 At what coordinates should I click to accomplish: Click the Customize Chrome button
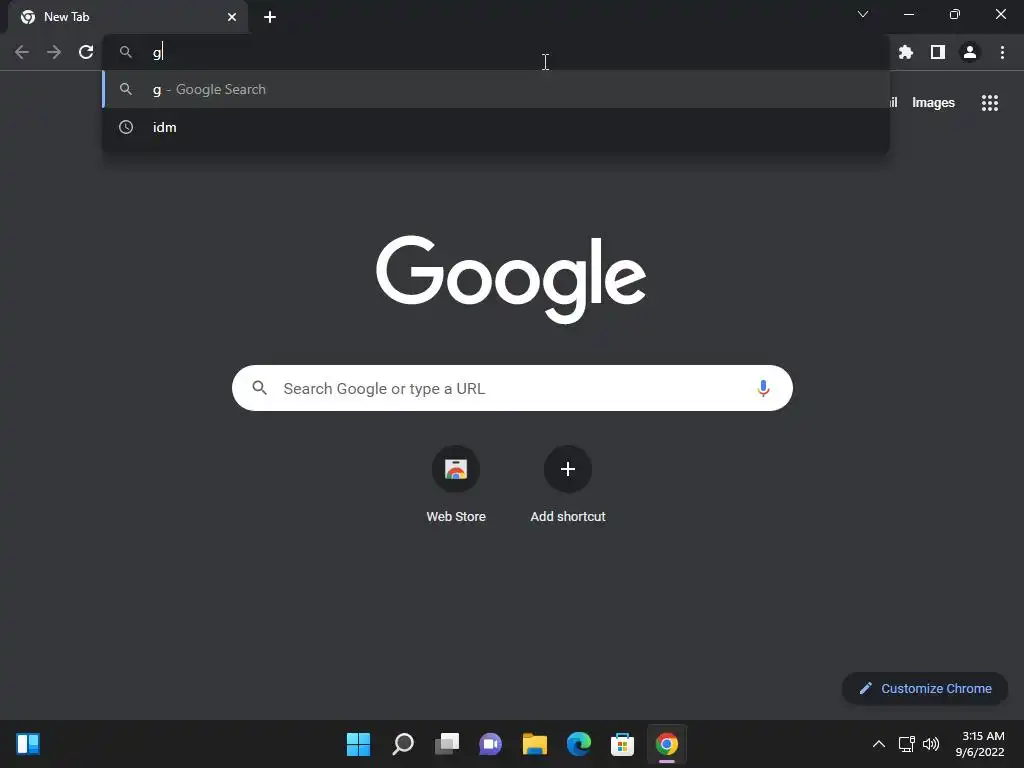[925, 688]
